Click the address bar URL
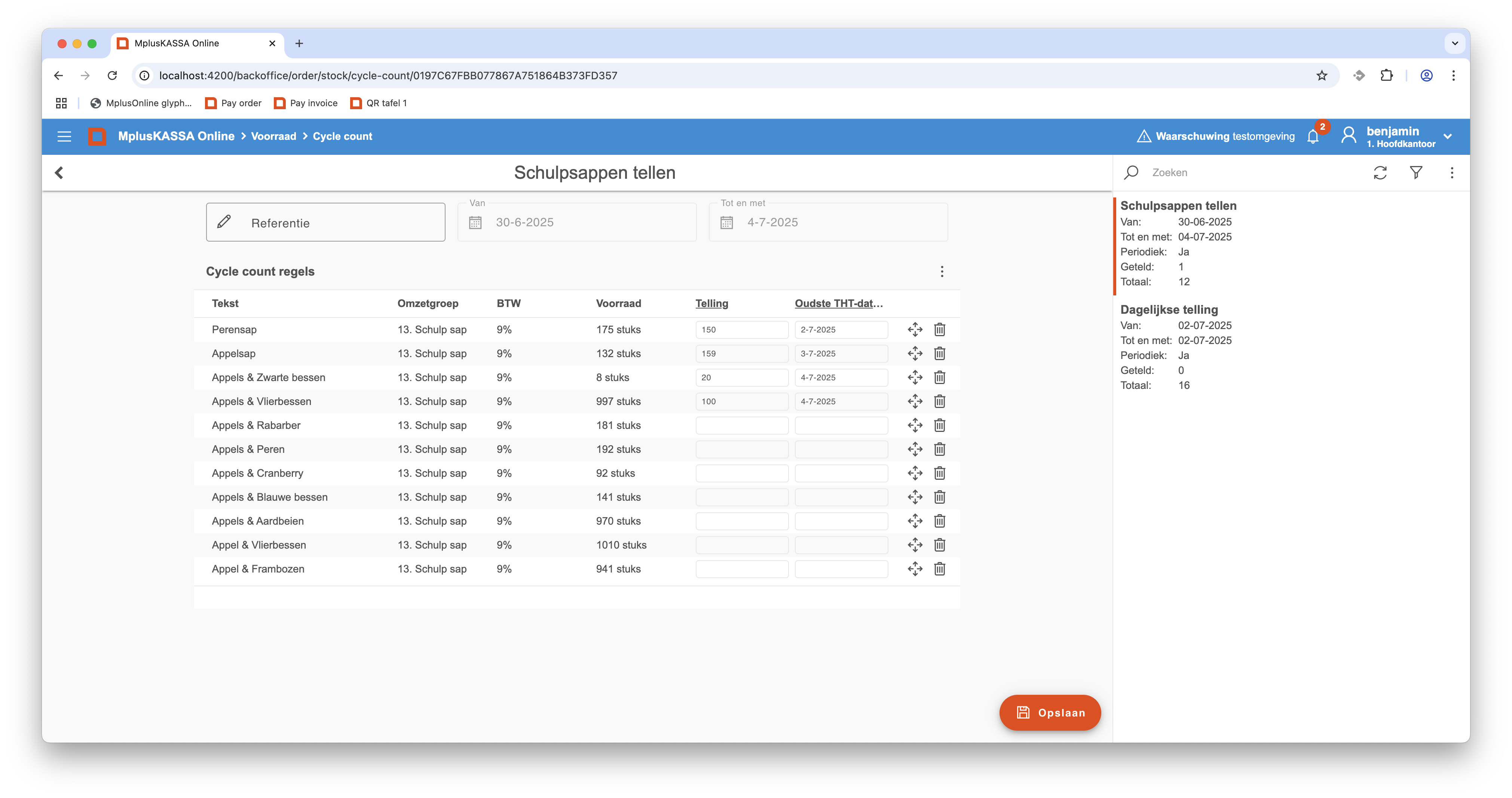This screenshot has height=798, width=1512. point(388,76)
